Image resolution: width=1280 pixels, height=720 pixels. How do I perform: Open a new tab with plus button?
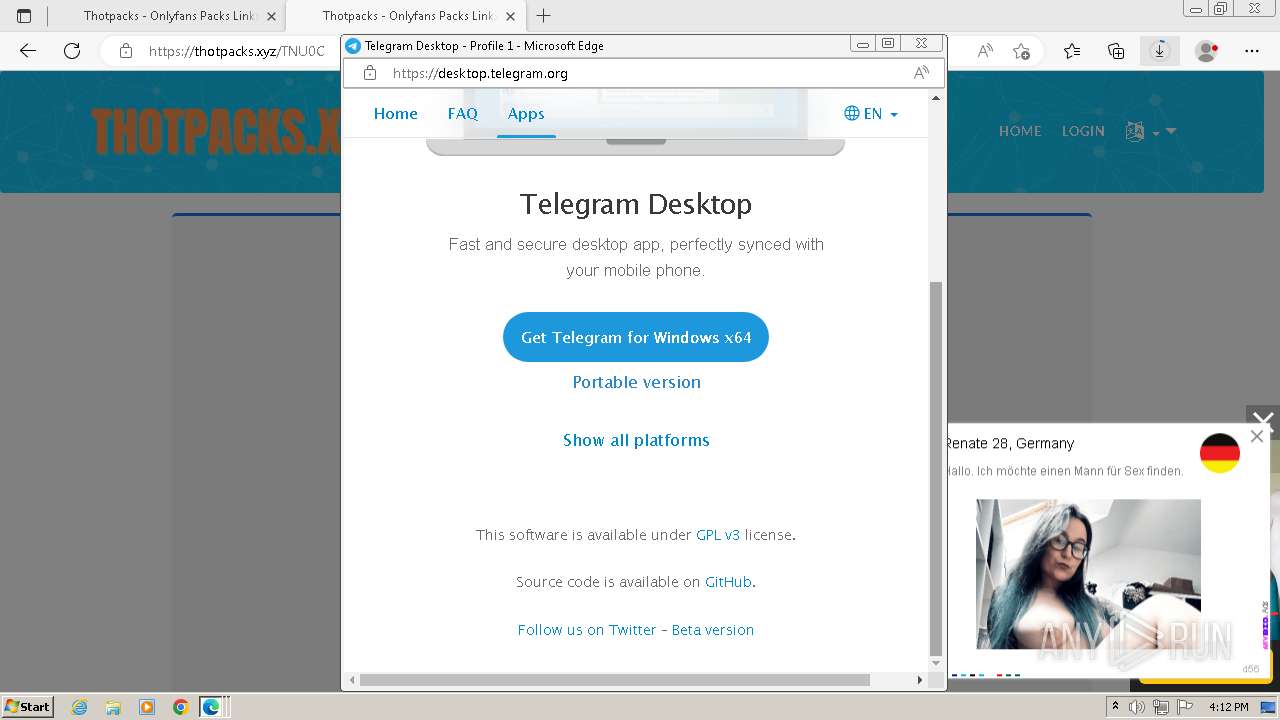pos(544,16)
